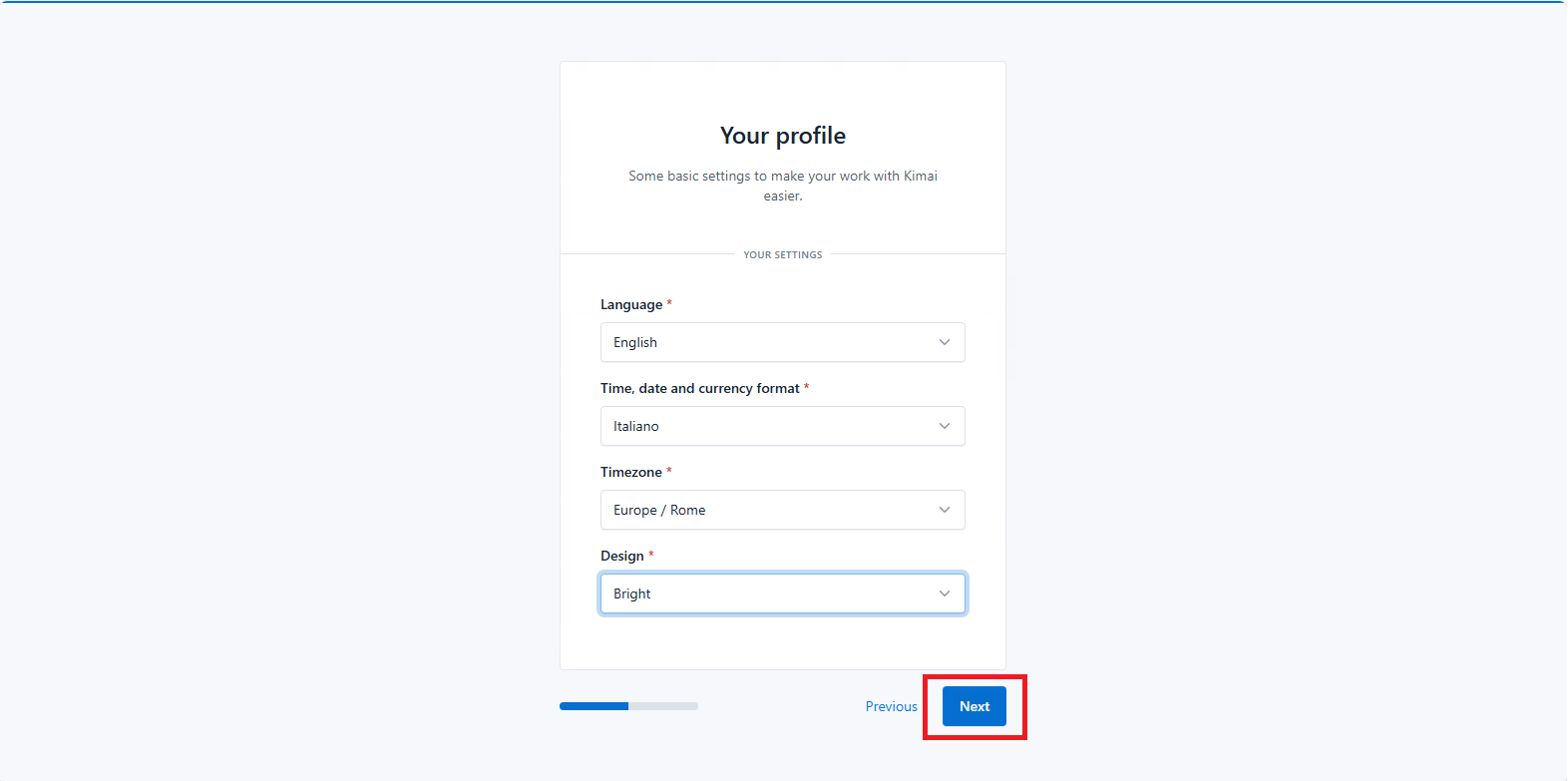Click the Timezone field label
This screenshot has height=781, width=1568.
[x=630, y=472]
